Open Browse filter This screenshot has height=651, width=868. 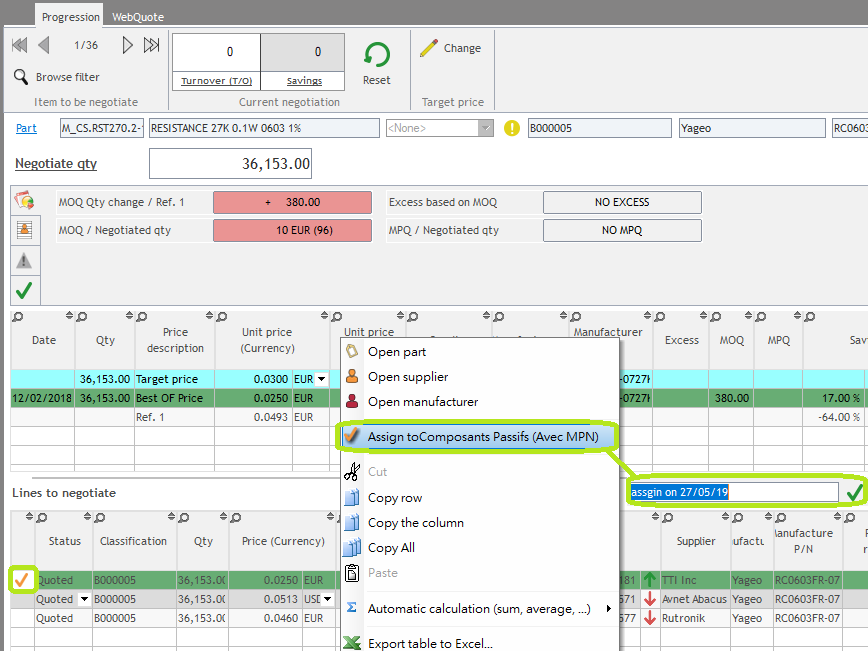67,77
